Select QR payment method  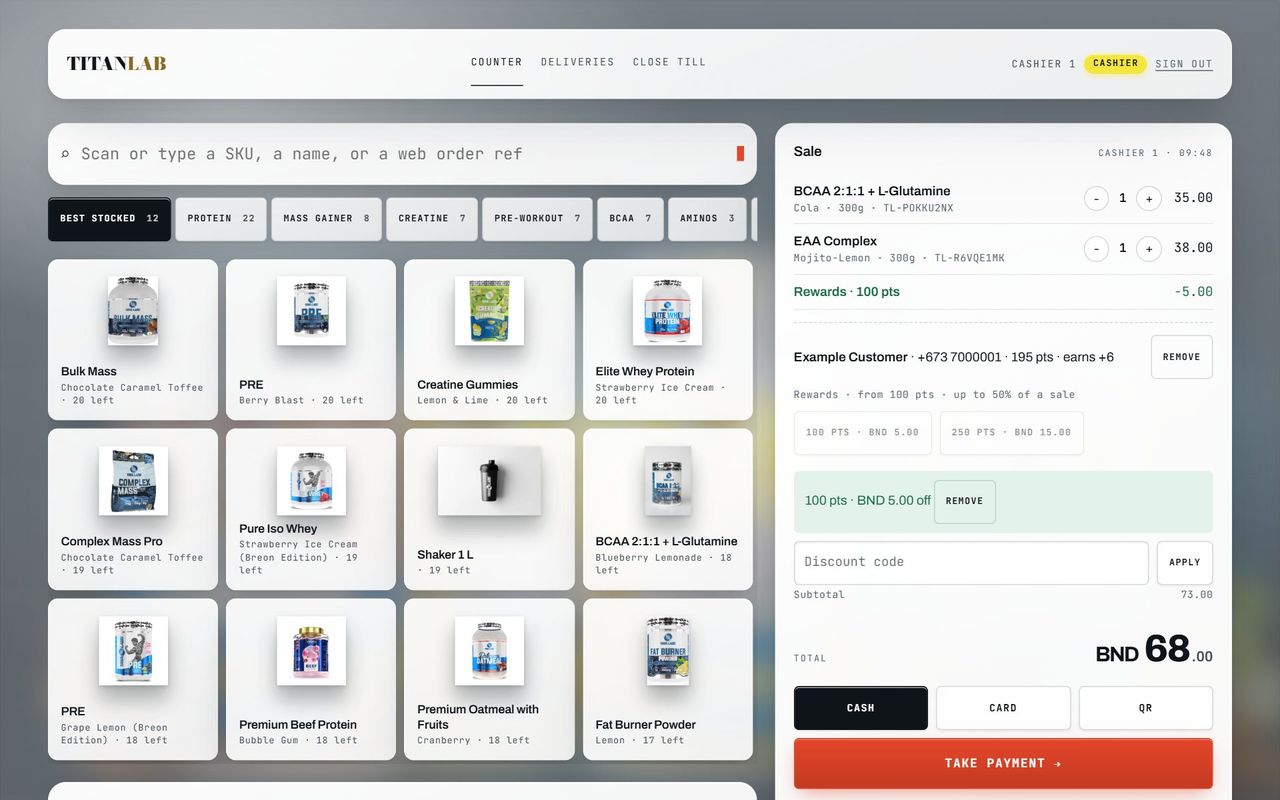tap(1146, 708)
